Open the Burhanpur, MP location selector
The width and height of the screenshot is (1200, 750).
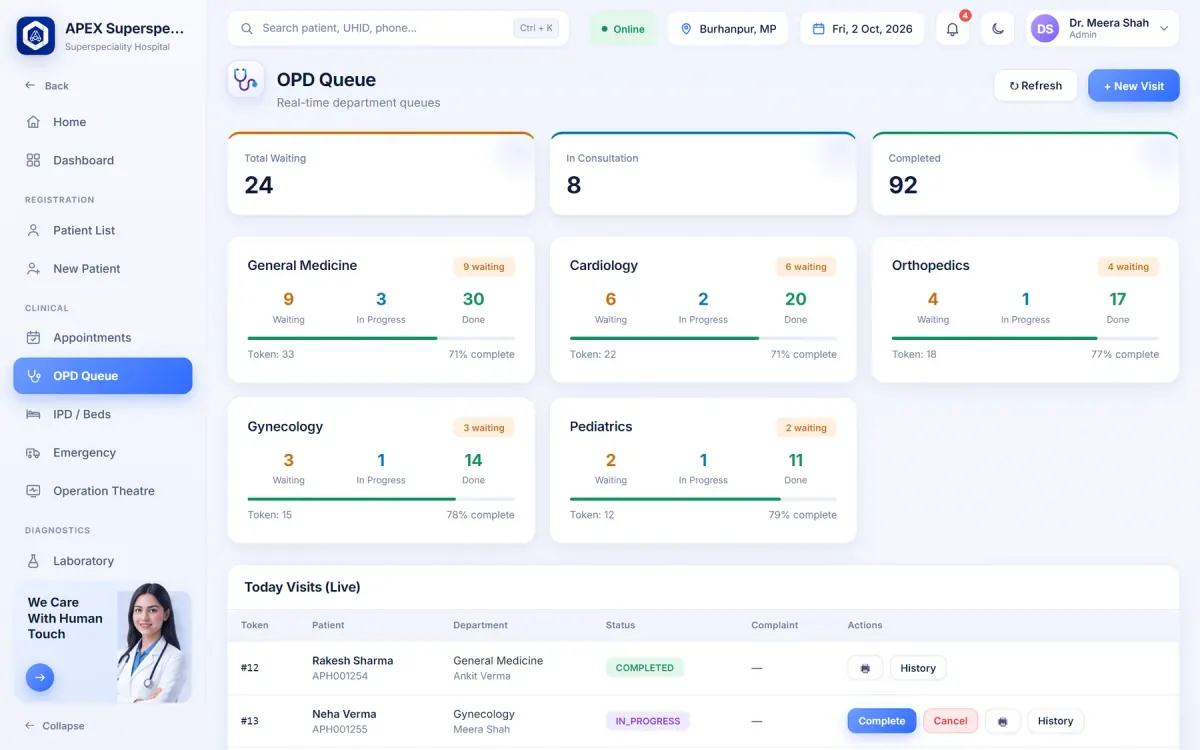coord(728,29)
